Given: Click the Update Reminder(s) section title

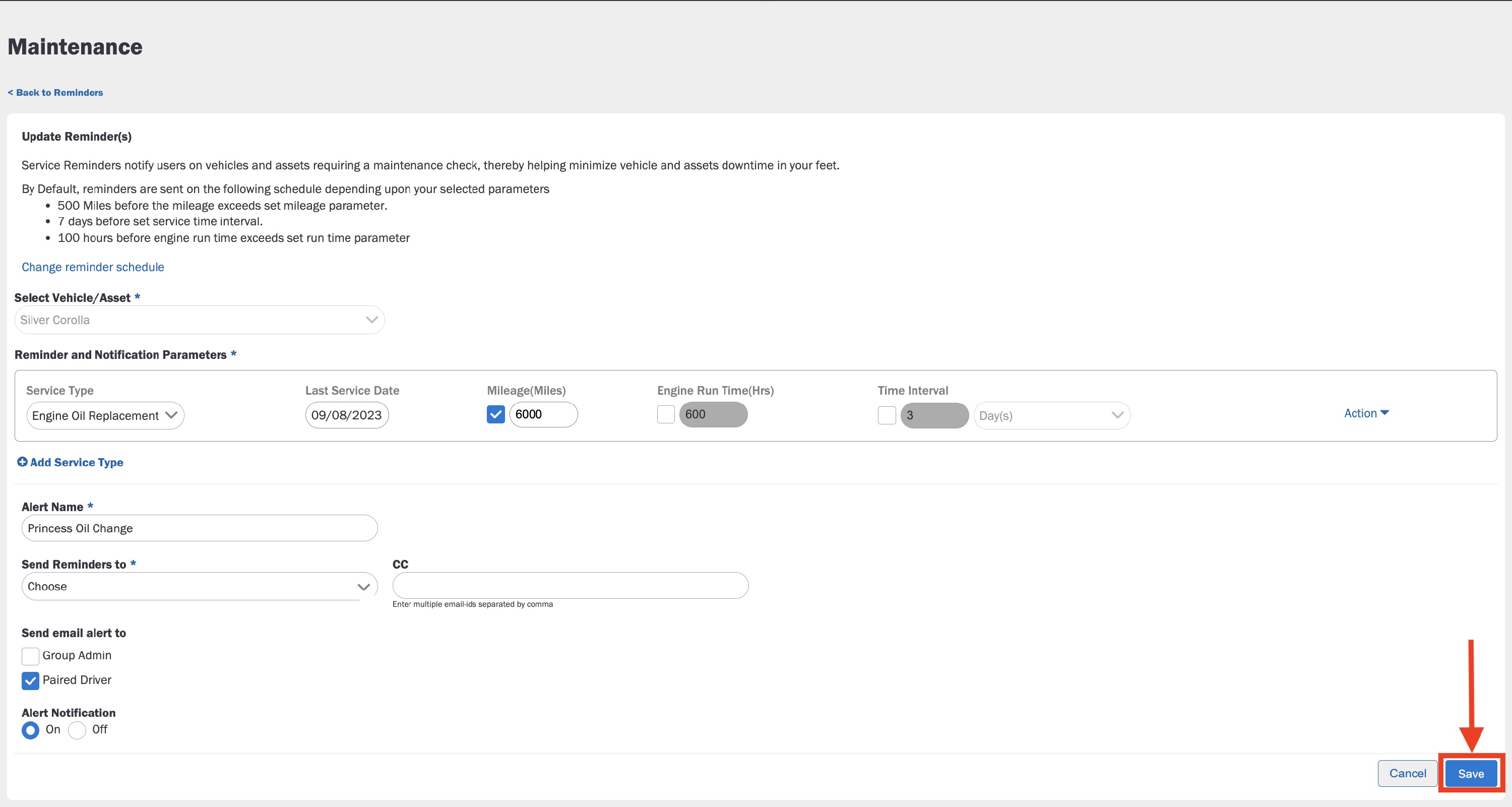Looking at the screenshot, I should point(77,137).
